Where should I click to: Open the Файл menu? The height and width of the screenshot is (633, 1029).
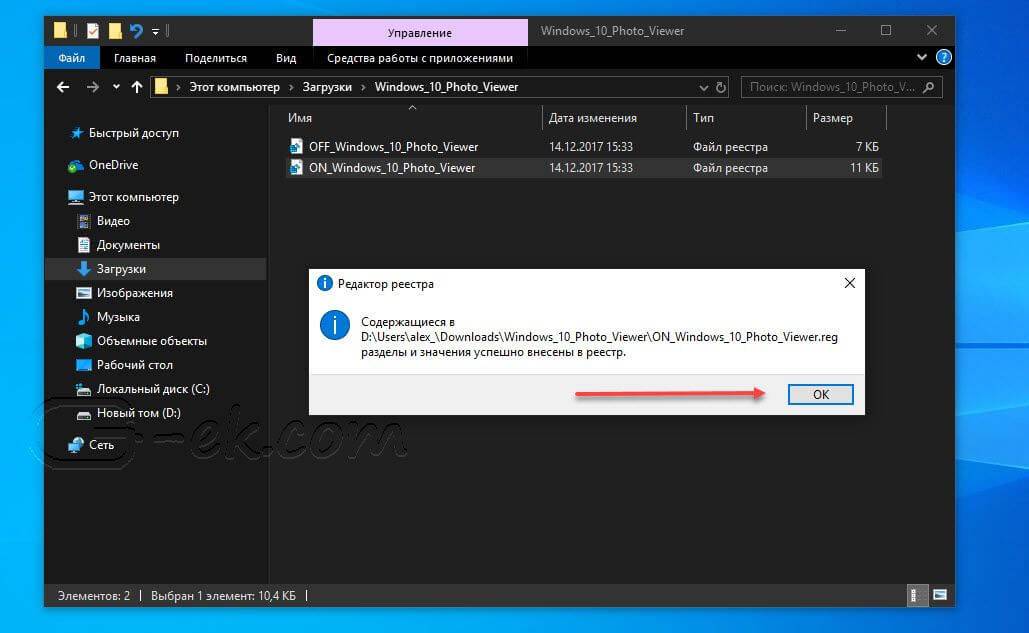coord(71,59)
